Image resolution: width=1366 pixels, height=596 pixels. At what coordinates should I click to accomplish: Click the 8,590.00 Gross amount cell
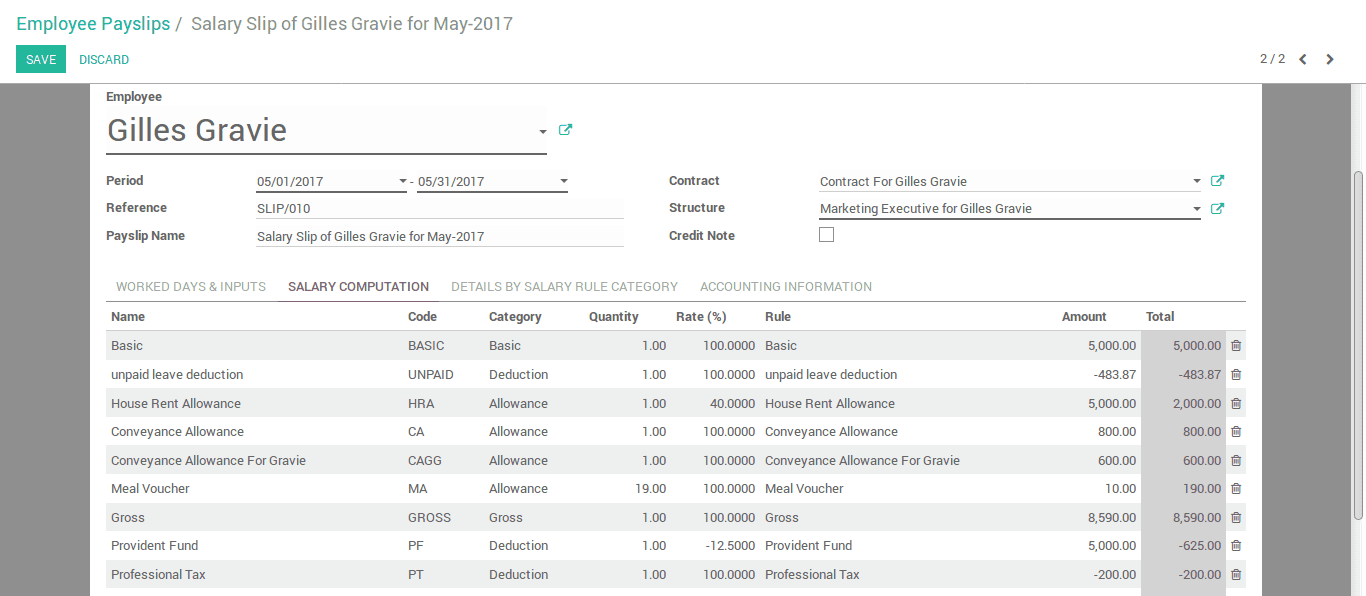coord(1112,518)
